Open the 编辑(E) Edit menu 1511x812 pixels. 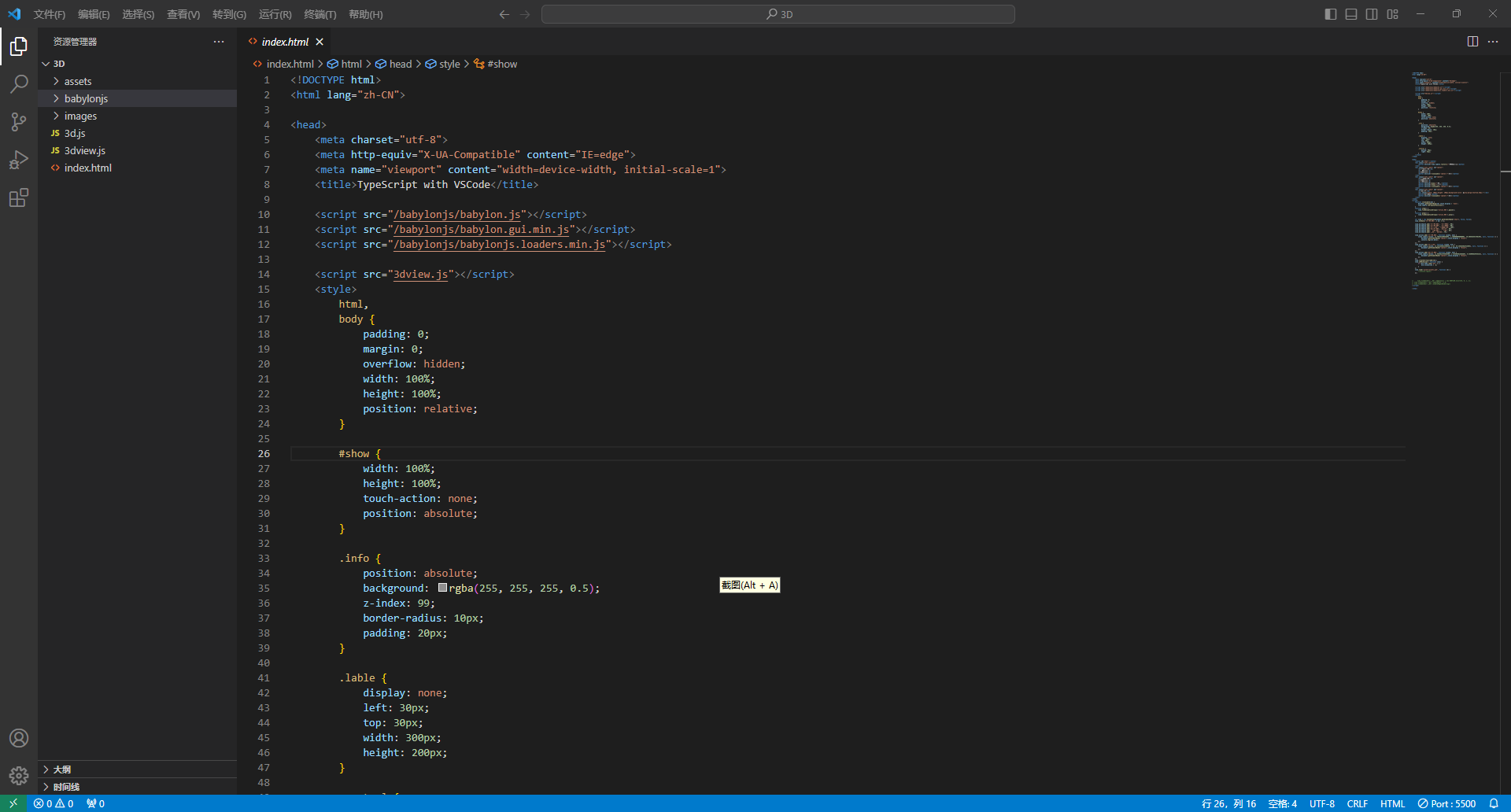[x=94, y=14]
